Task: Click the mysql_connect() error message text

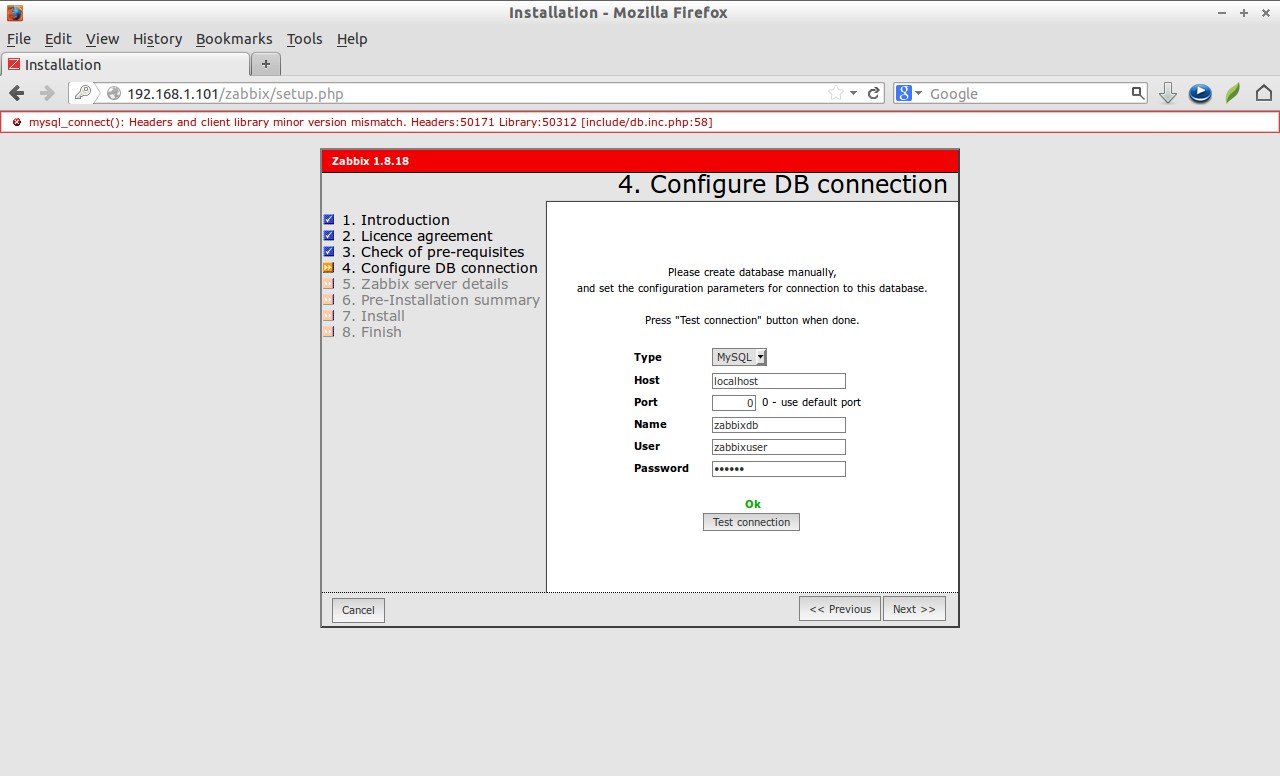Action: 370,122
